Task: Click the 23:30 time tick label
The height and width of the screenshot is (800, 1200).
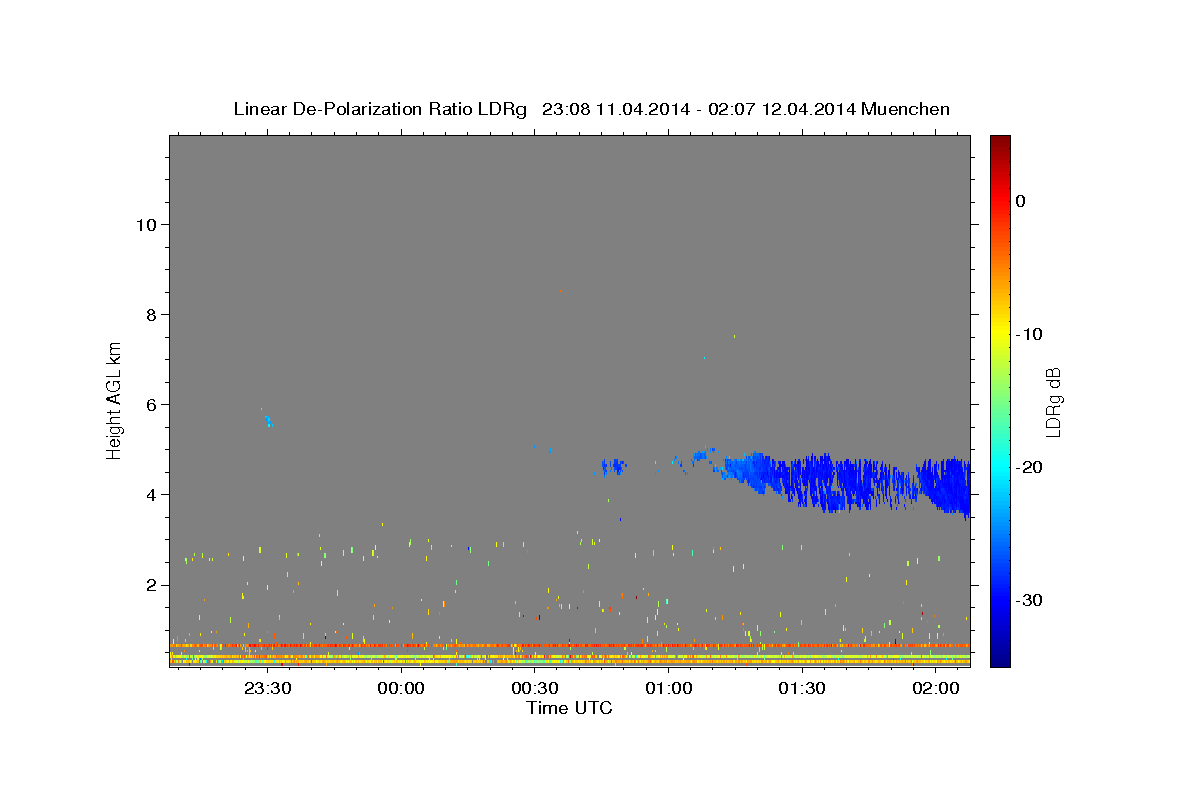Action: point(268,688)
